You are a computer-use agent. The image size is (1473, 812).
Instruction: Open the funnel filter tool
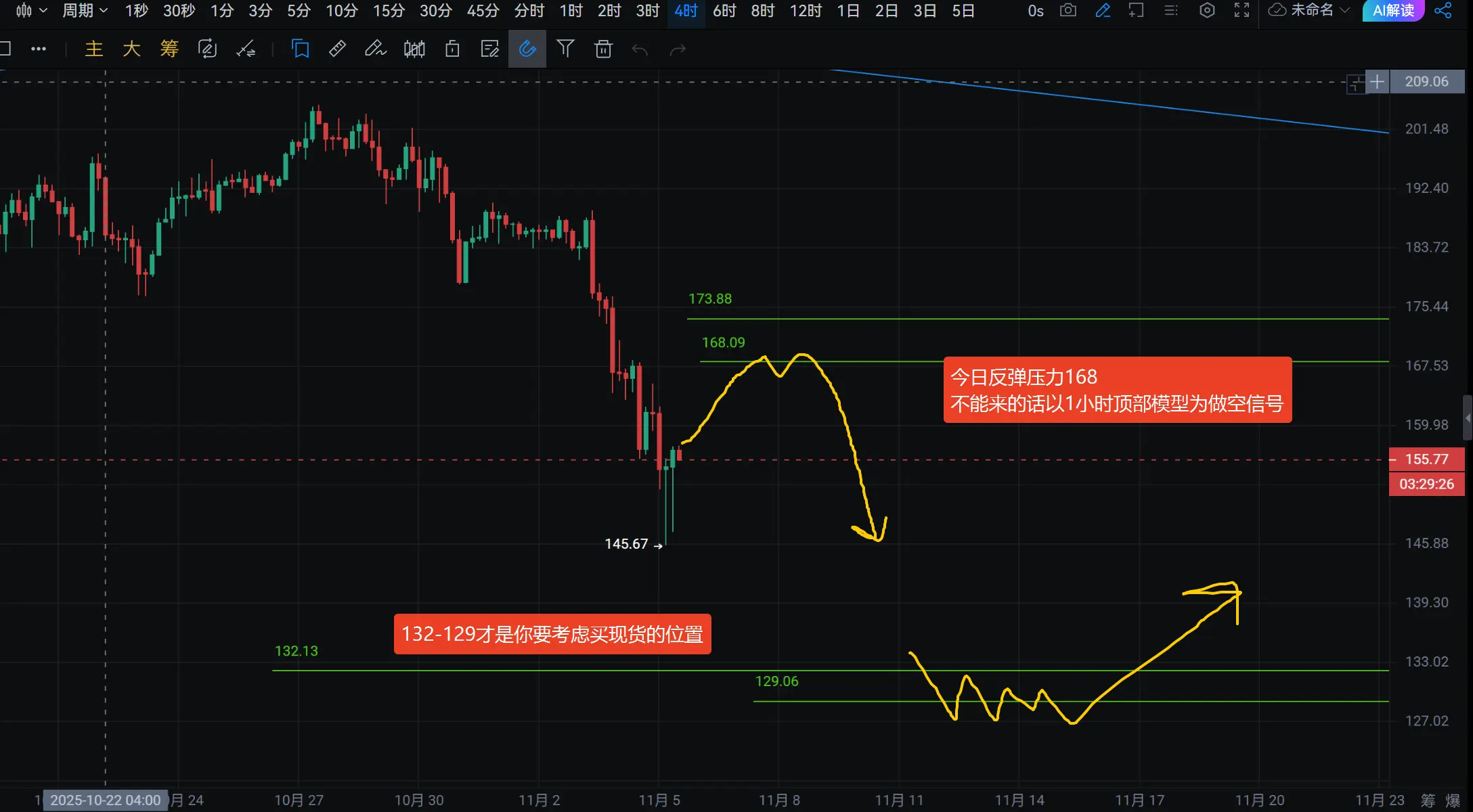tap(565, 49)
